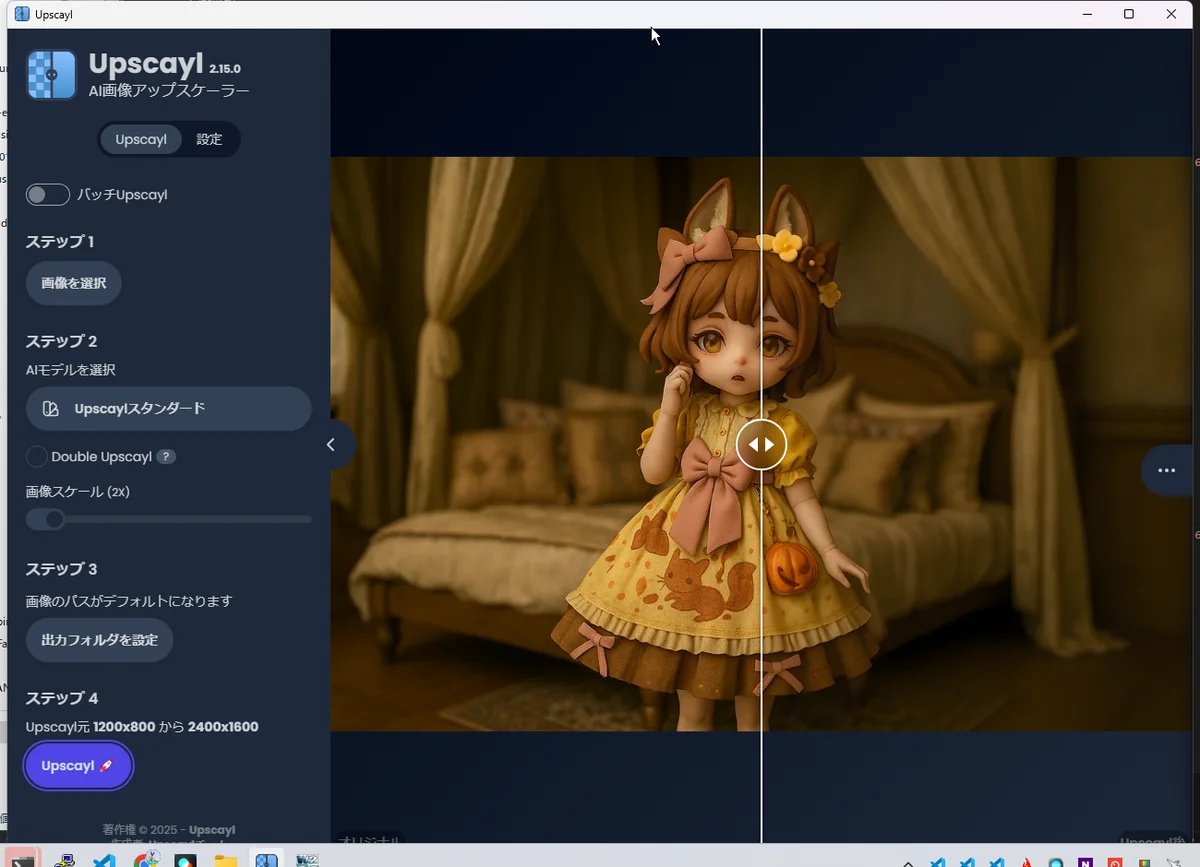Click the Visual Studio Code taskbar icon
Viewport: 1200px width, 867px height.
(104, 860)
